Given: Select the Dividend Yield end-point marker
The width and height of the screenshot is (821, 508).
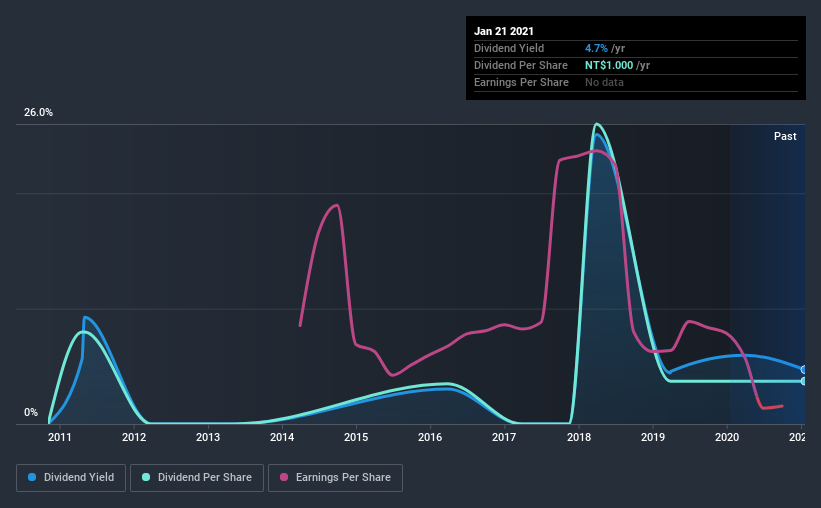Looking at the screenshot, I should (x=803, y=370).
